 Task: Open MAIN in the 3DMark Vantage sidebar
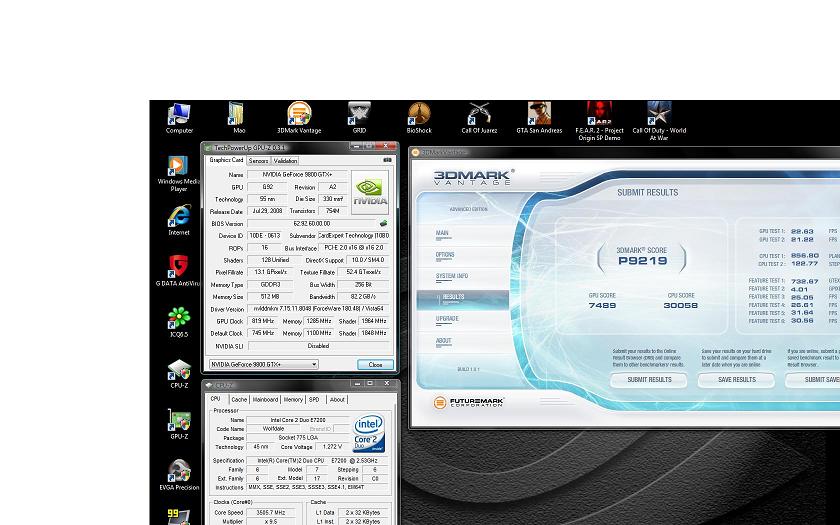(442, 234)
